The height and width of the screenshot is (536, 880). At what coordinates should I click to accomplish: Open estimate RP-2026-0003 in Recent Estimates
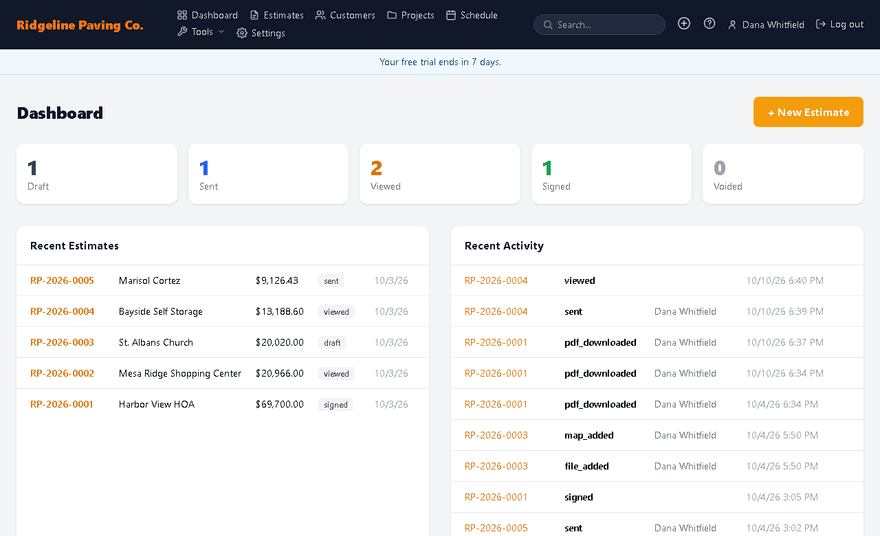[62, 342]
